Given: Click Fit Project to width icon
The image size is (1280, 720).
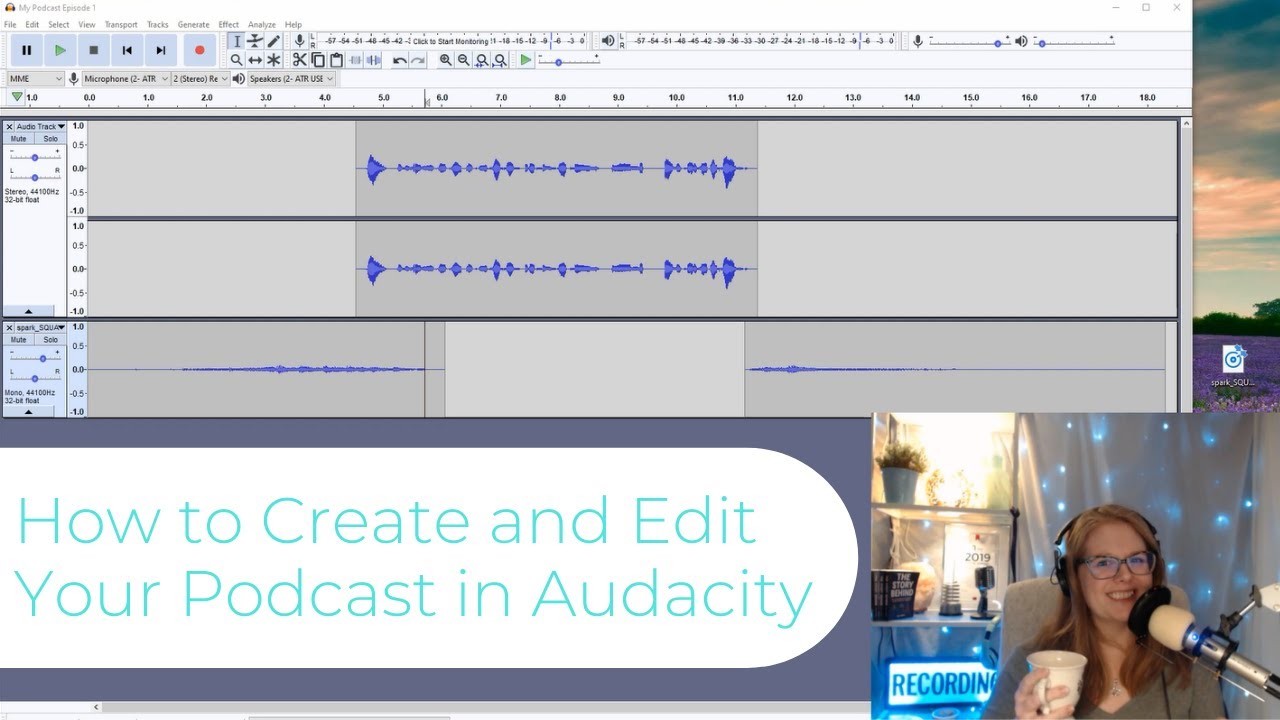Looking at the screenshot, I should pos(499,60).
